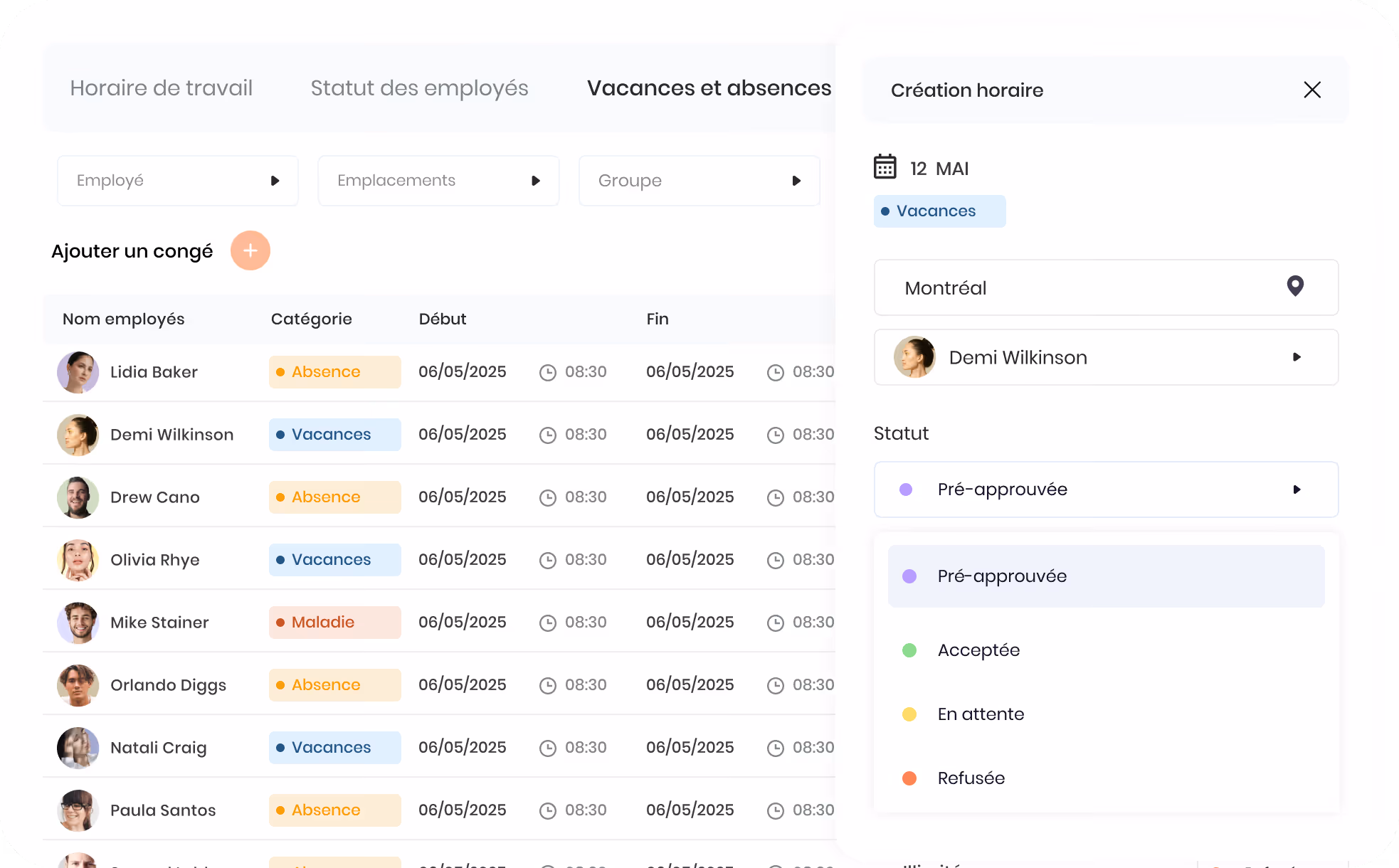
Task: Click the Absence badge for Paula Santos
Action: [334, 810]
